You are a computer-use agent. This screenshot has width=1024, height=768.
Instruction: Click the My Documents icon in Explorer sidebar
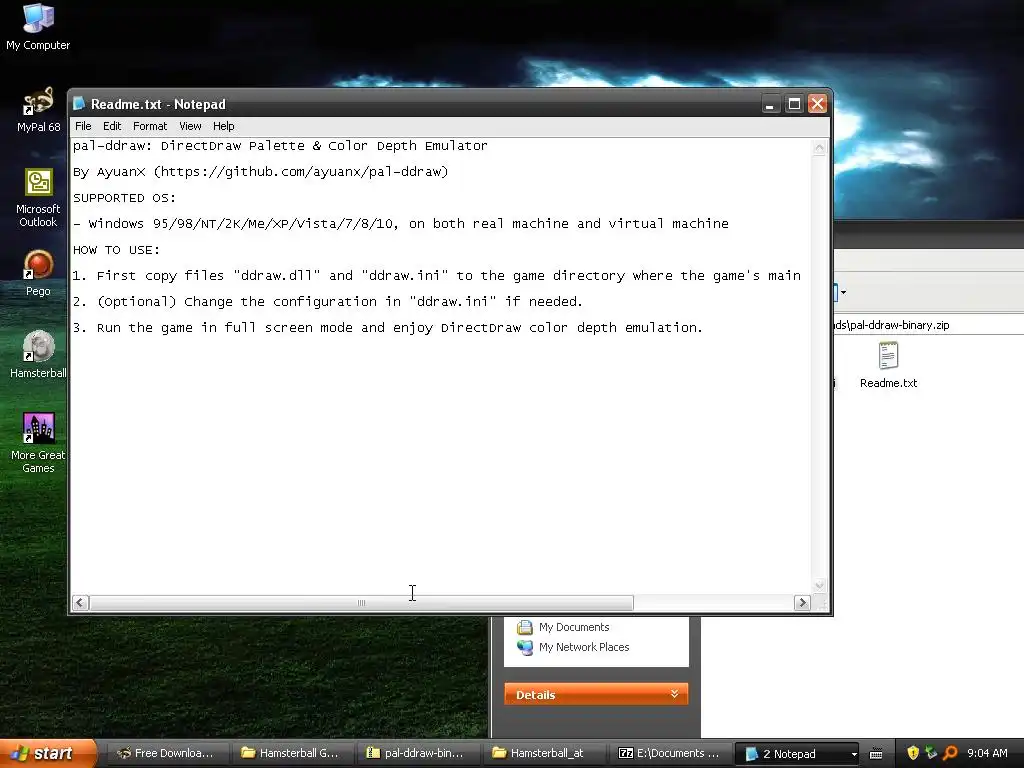pos(524,628)
